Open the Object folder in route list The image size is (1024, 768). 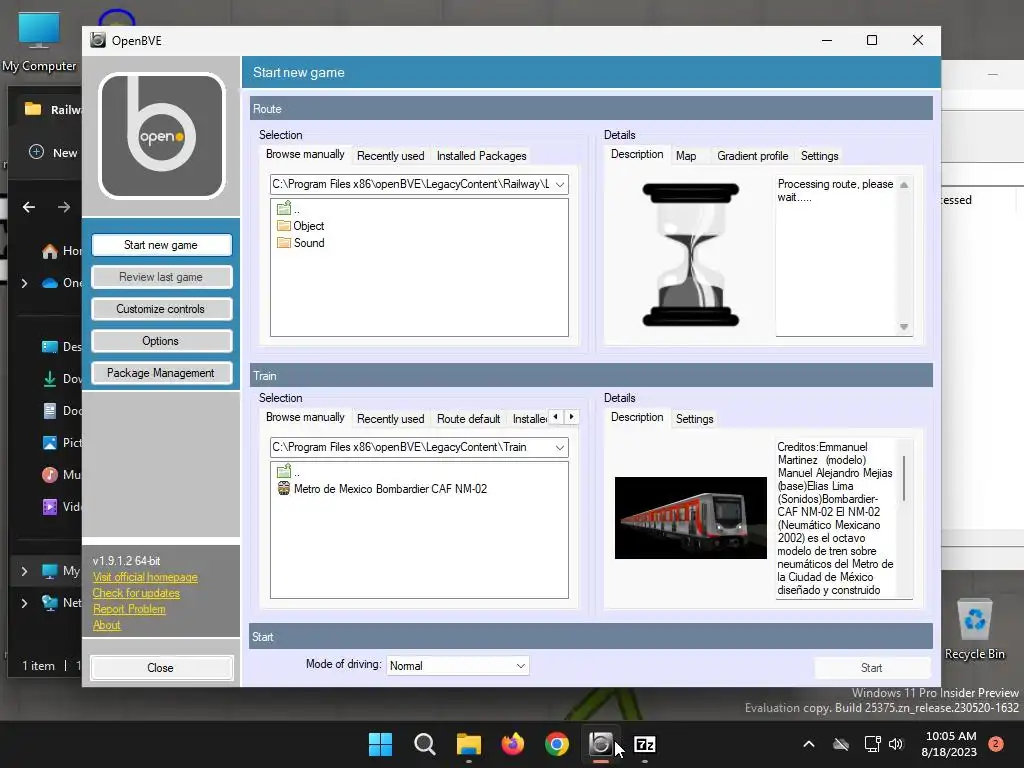click(x=300, y=226)
